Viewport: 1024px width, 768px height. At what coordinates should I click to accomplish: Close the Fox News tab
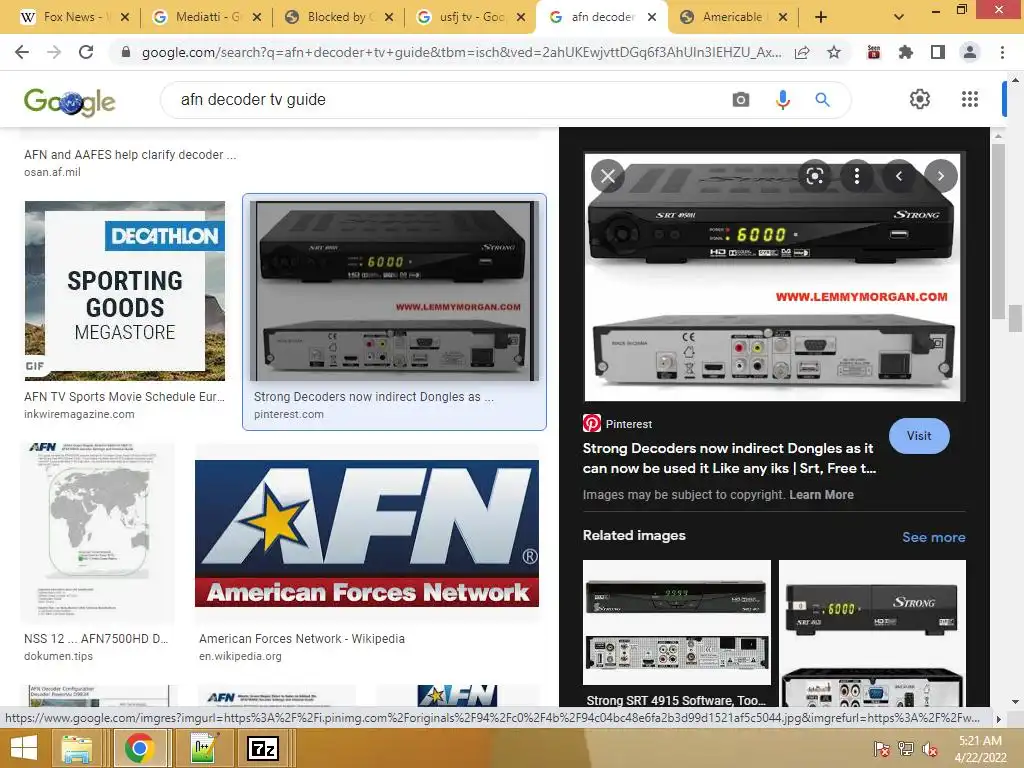pos(125,17)
